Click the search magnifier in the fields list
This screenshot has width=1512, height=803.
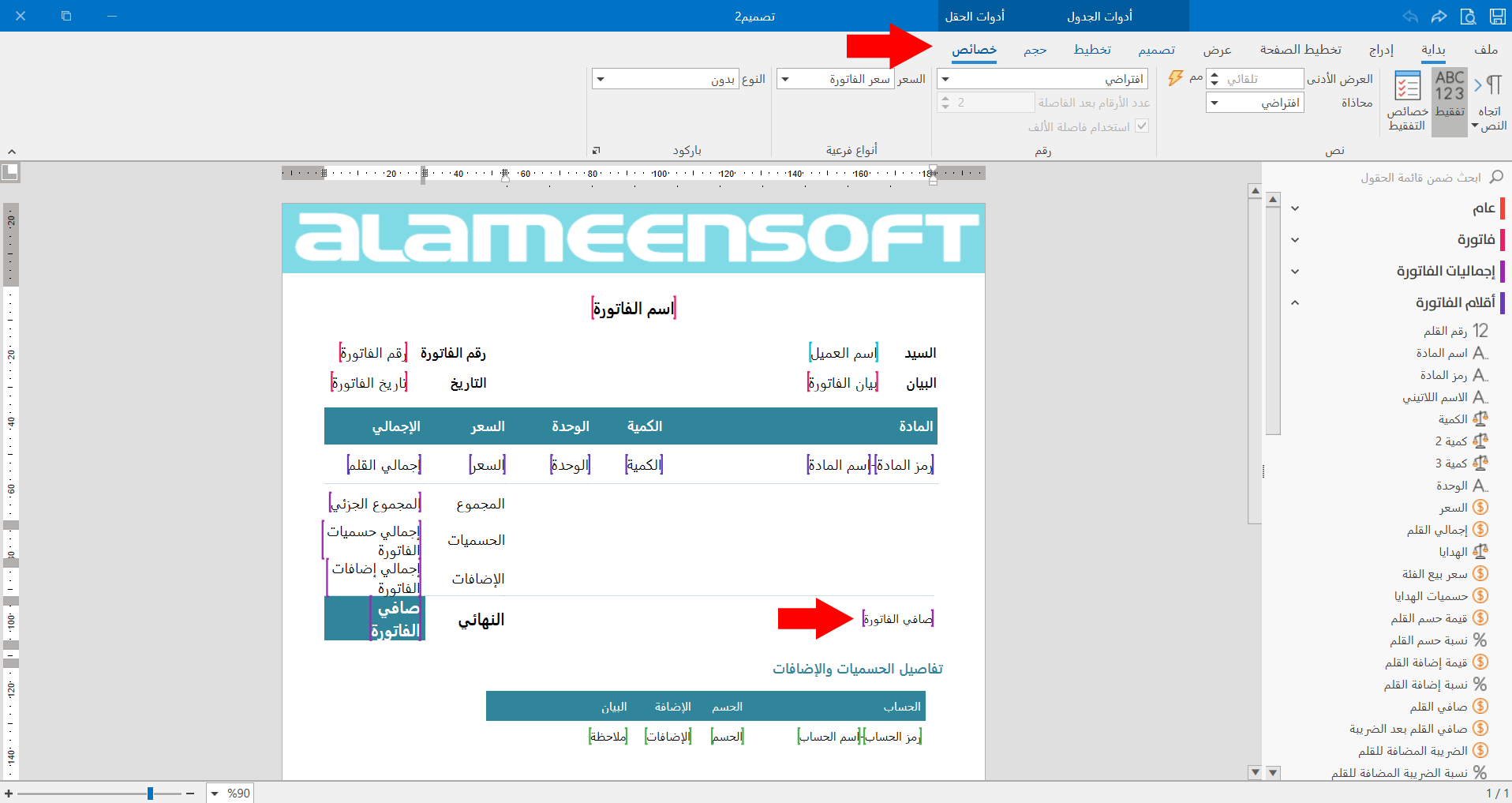tap(1495, 177)
